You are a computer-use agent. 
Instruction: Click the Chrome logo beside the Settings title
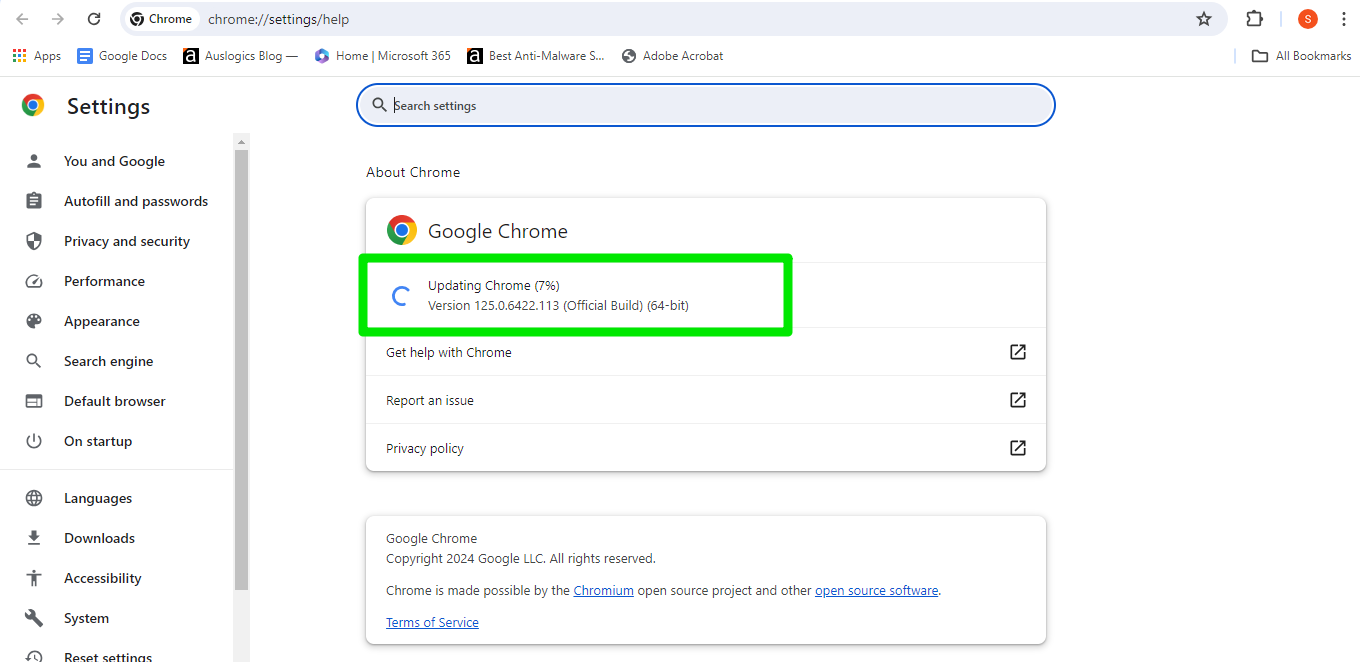(x=33, y=105)
